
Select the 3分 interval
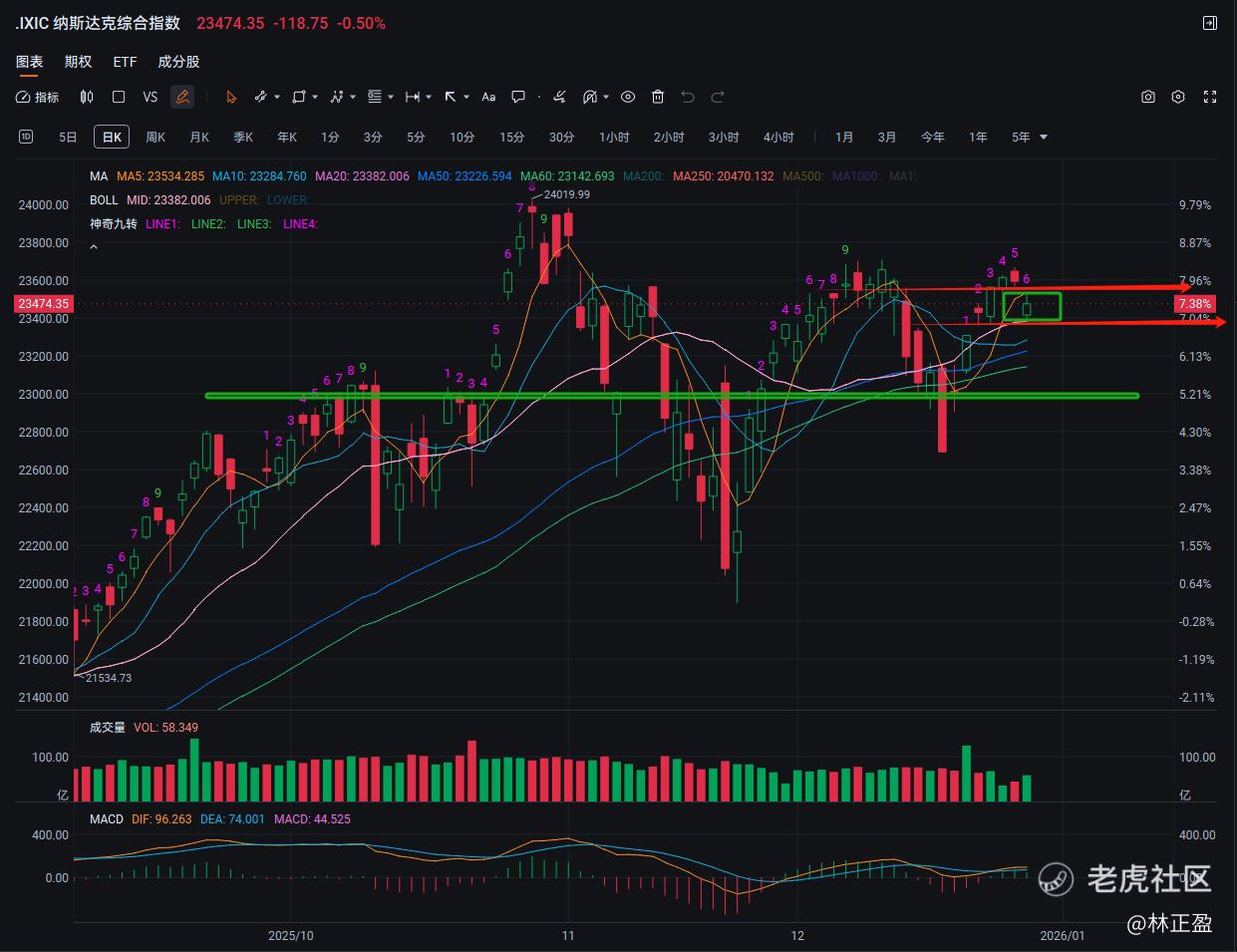coord(373,138)
